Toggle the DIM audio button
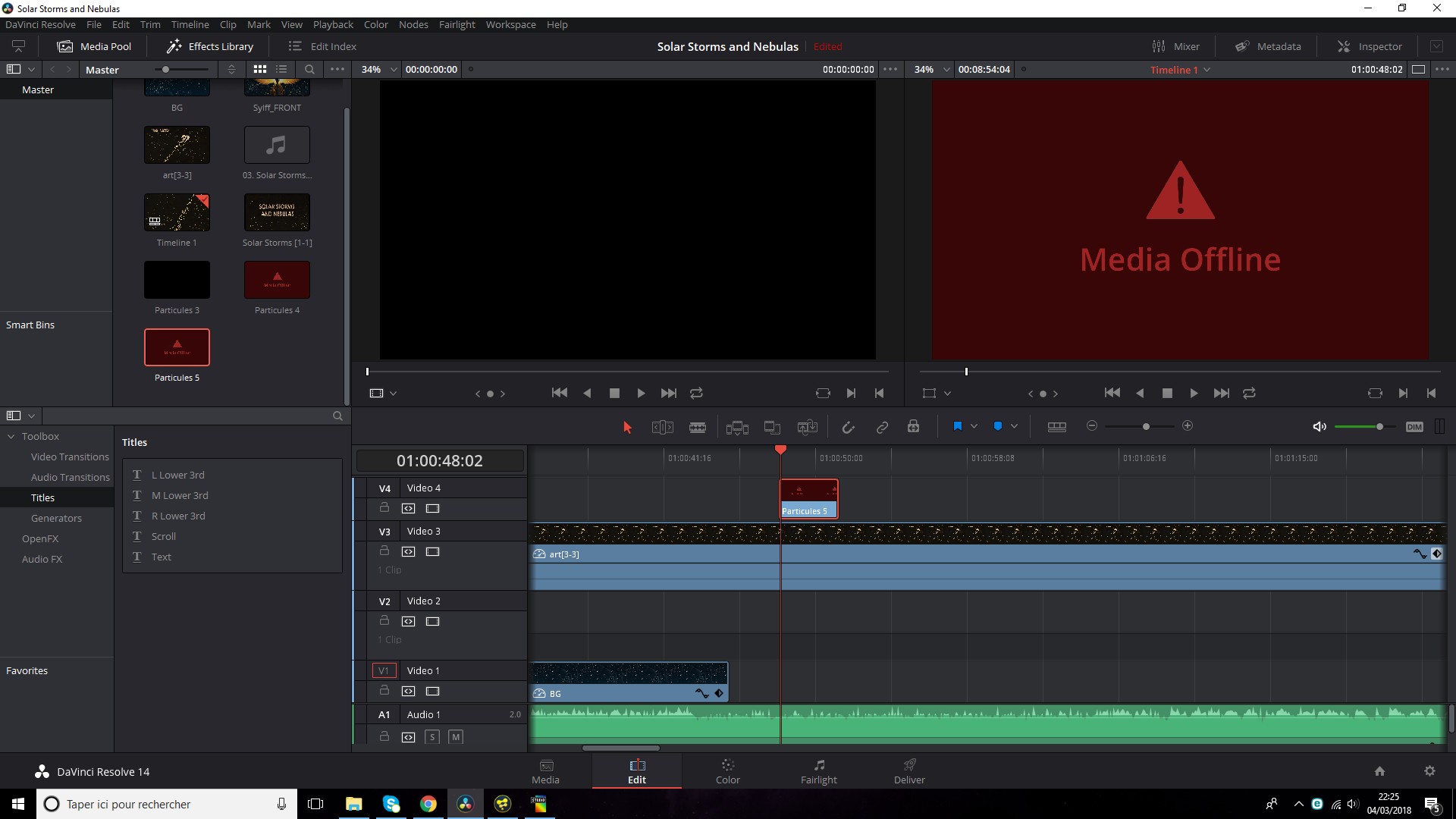 click(1414, 426)
